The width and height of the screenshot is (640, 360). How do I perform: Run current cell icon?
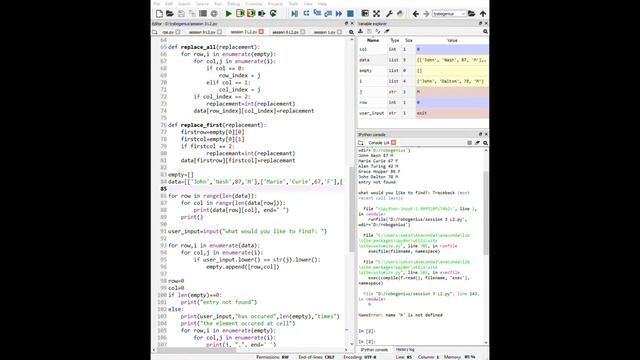coord(240,14)
